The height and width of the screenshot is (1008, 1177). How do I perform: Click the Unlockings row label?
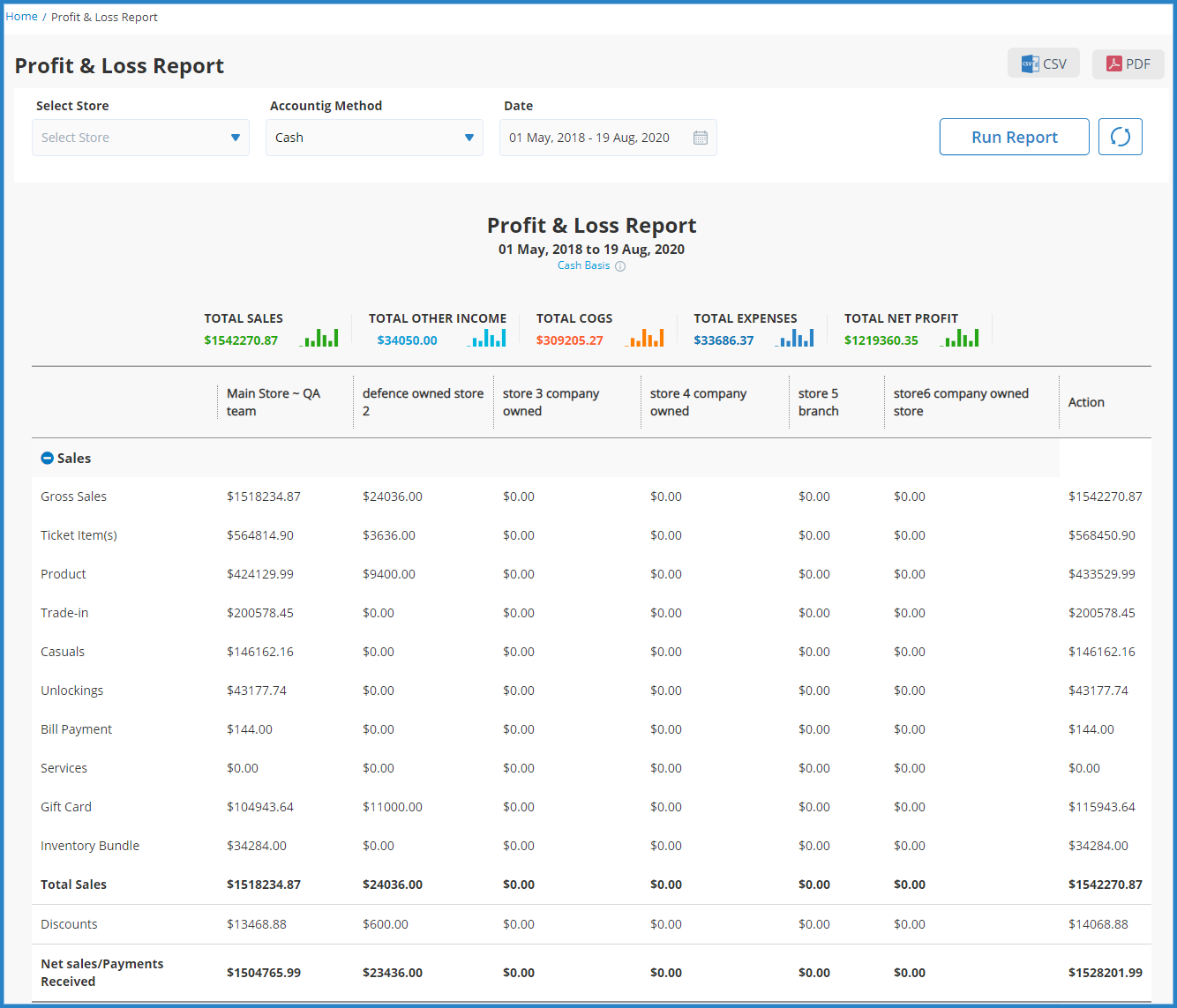pyautogui.click(x=71, y=691)
